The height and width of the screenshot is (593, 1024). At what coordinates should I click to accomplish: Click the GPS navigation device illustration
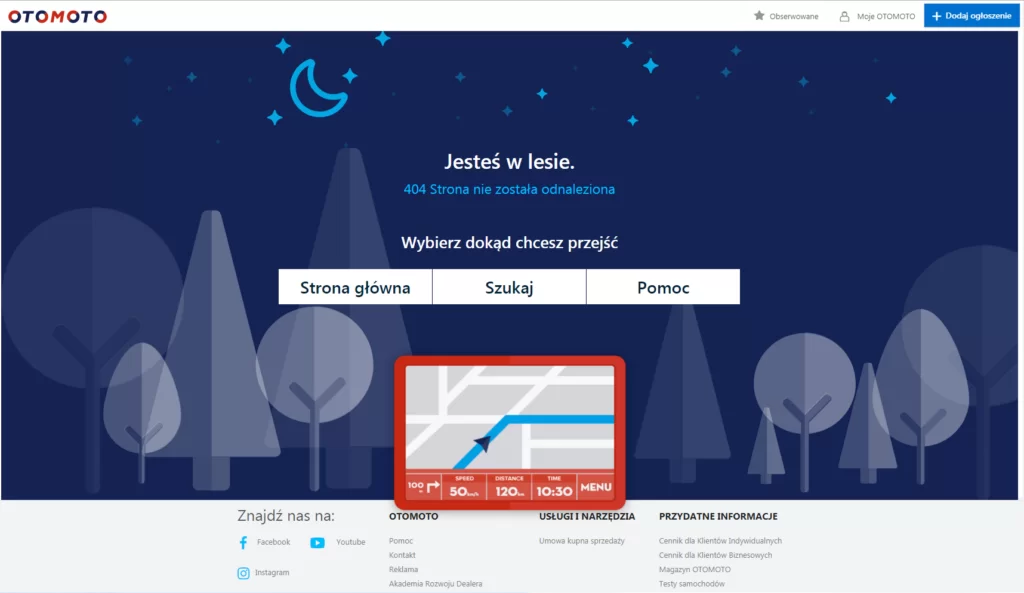coord(509,432)
